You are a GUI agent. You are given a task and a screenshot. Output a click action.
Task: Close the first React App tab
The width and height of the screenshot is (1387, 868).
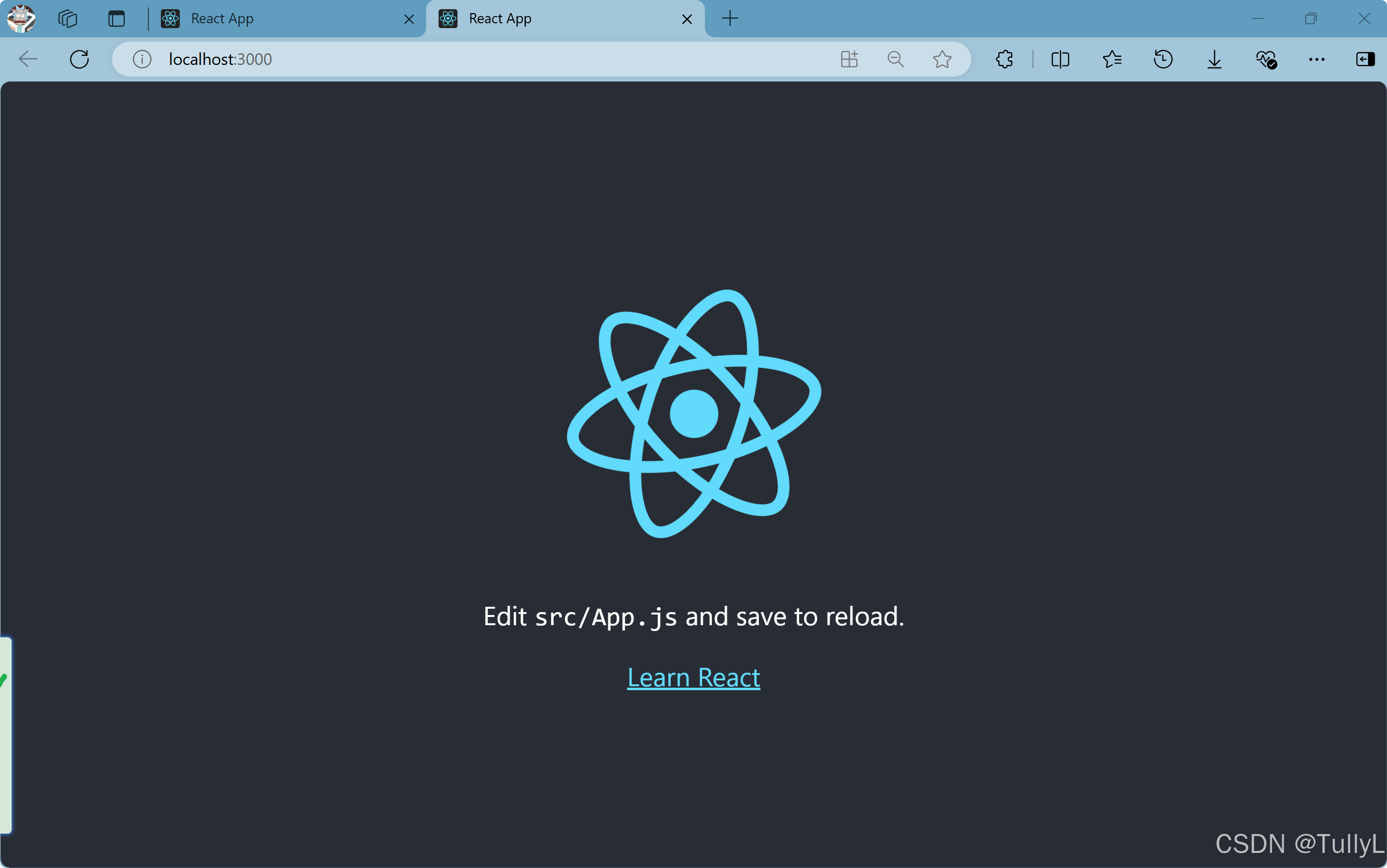[x=410, y=19]
